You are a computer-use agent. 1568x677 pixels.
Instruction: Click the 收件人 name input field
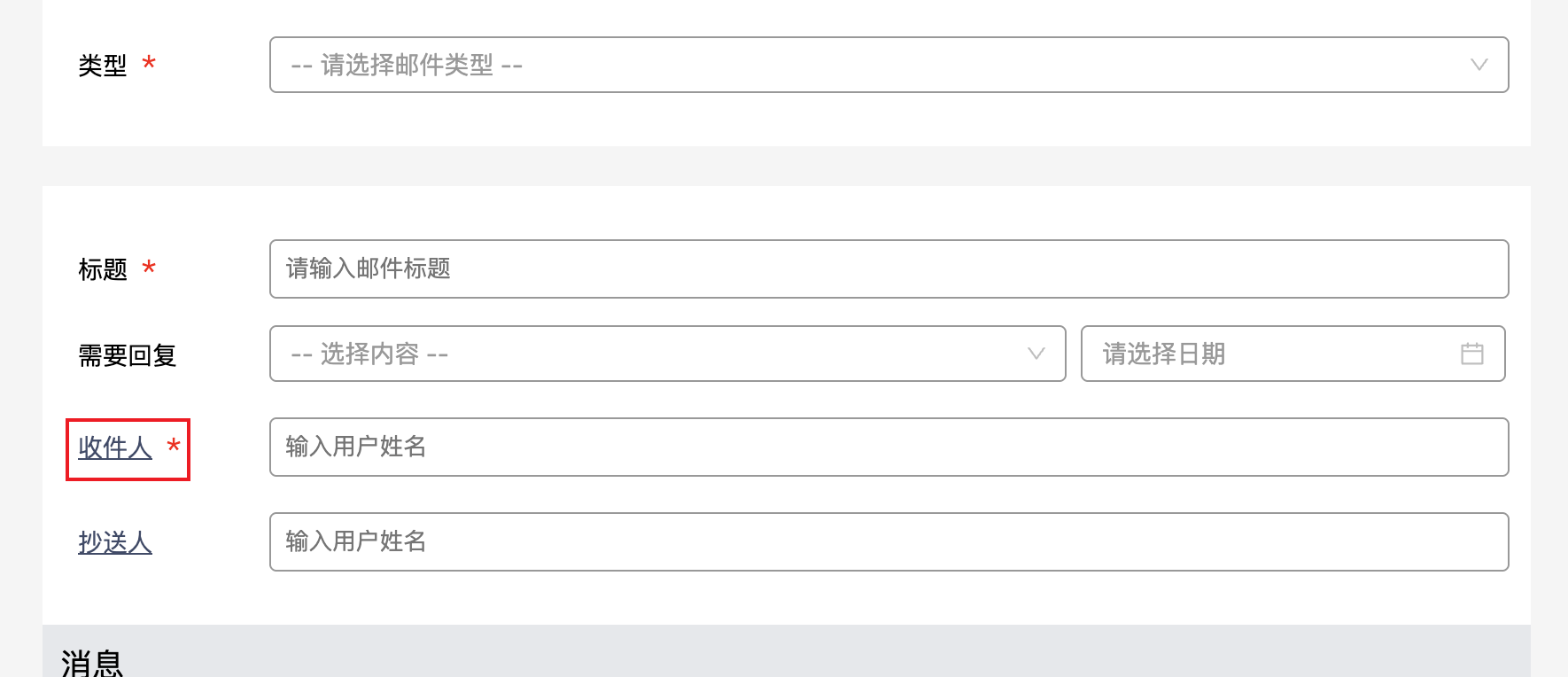(x=888, y=447)
